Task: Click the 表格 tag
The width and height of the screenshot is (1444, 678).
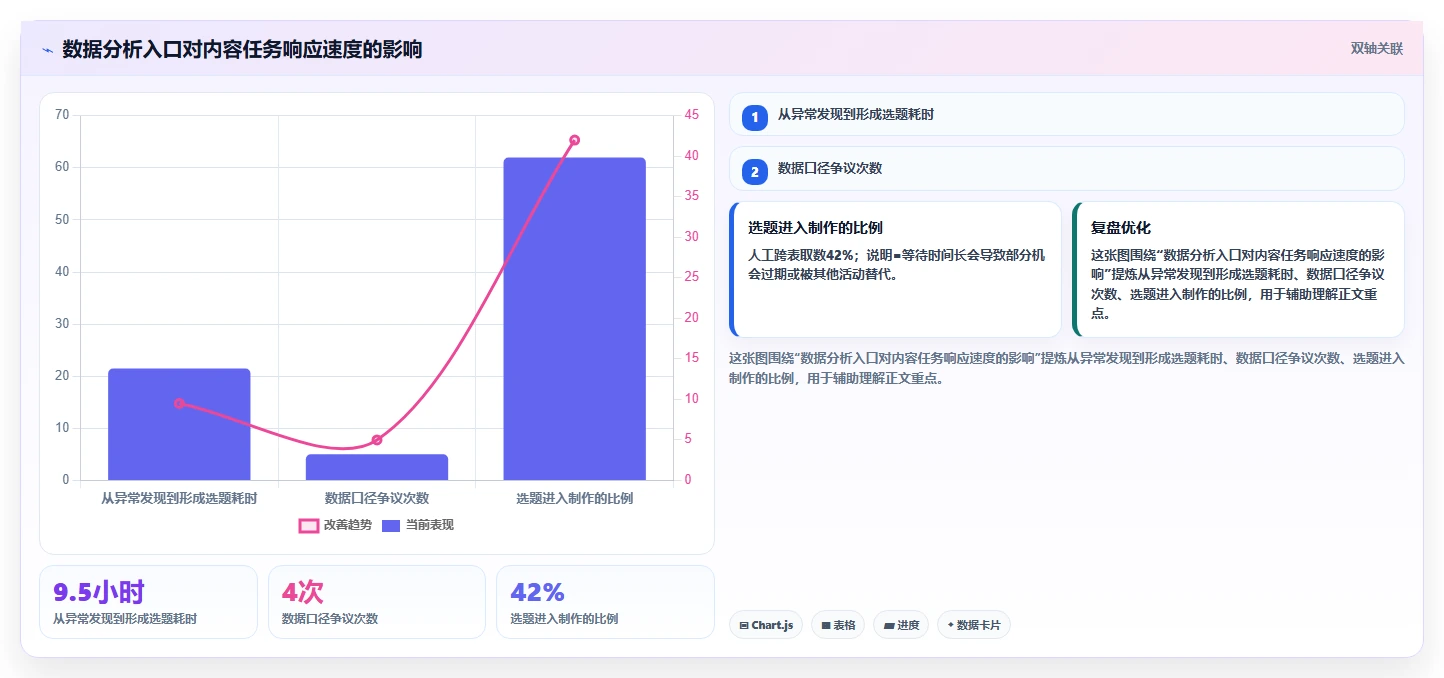Action: [x=838, y=625]
